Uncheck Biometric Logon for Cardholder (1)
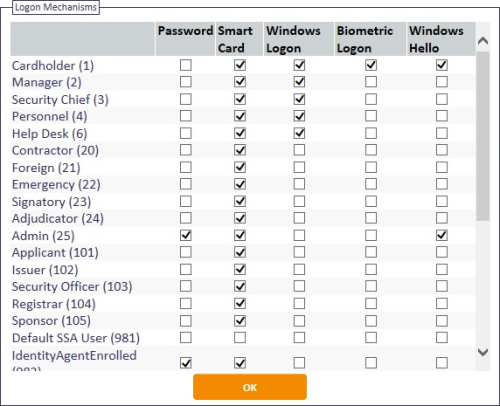 pyautogui.click(x=371, y=65)
